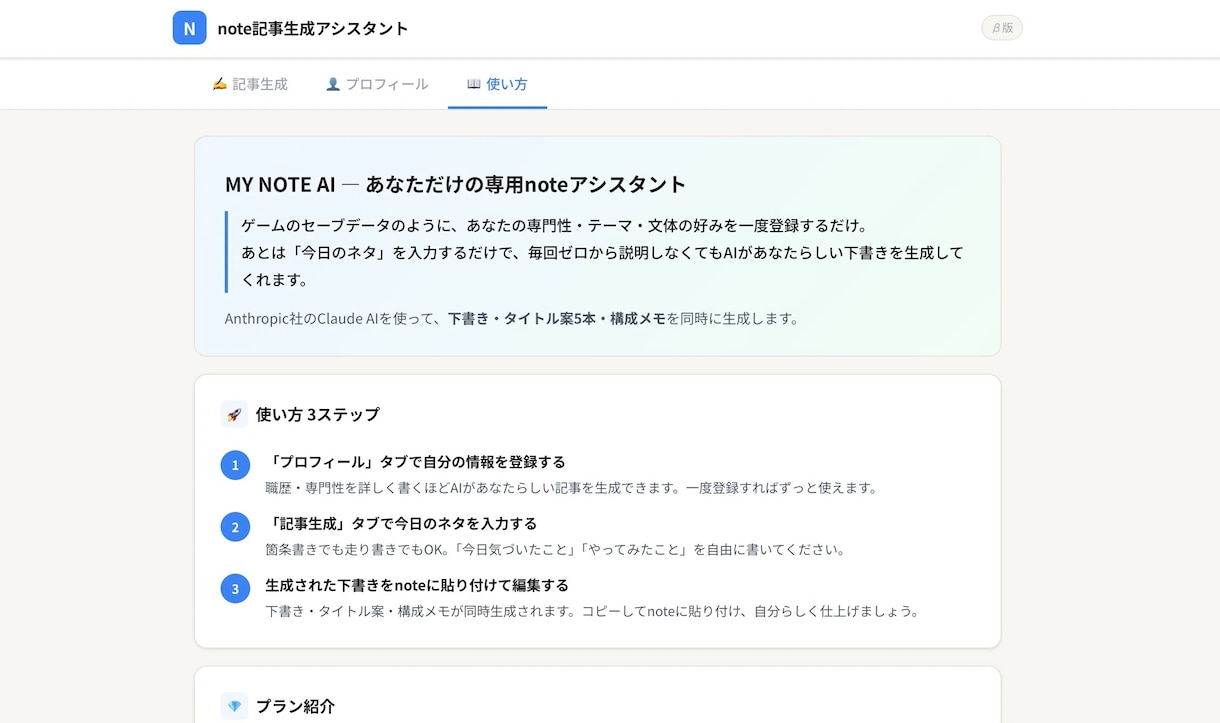Click description starting 下書き・タイトル案・構成メモが同時生成
The height and width of the screenshot is (723, 1220).
coord(592,611)
